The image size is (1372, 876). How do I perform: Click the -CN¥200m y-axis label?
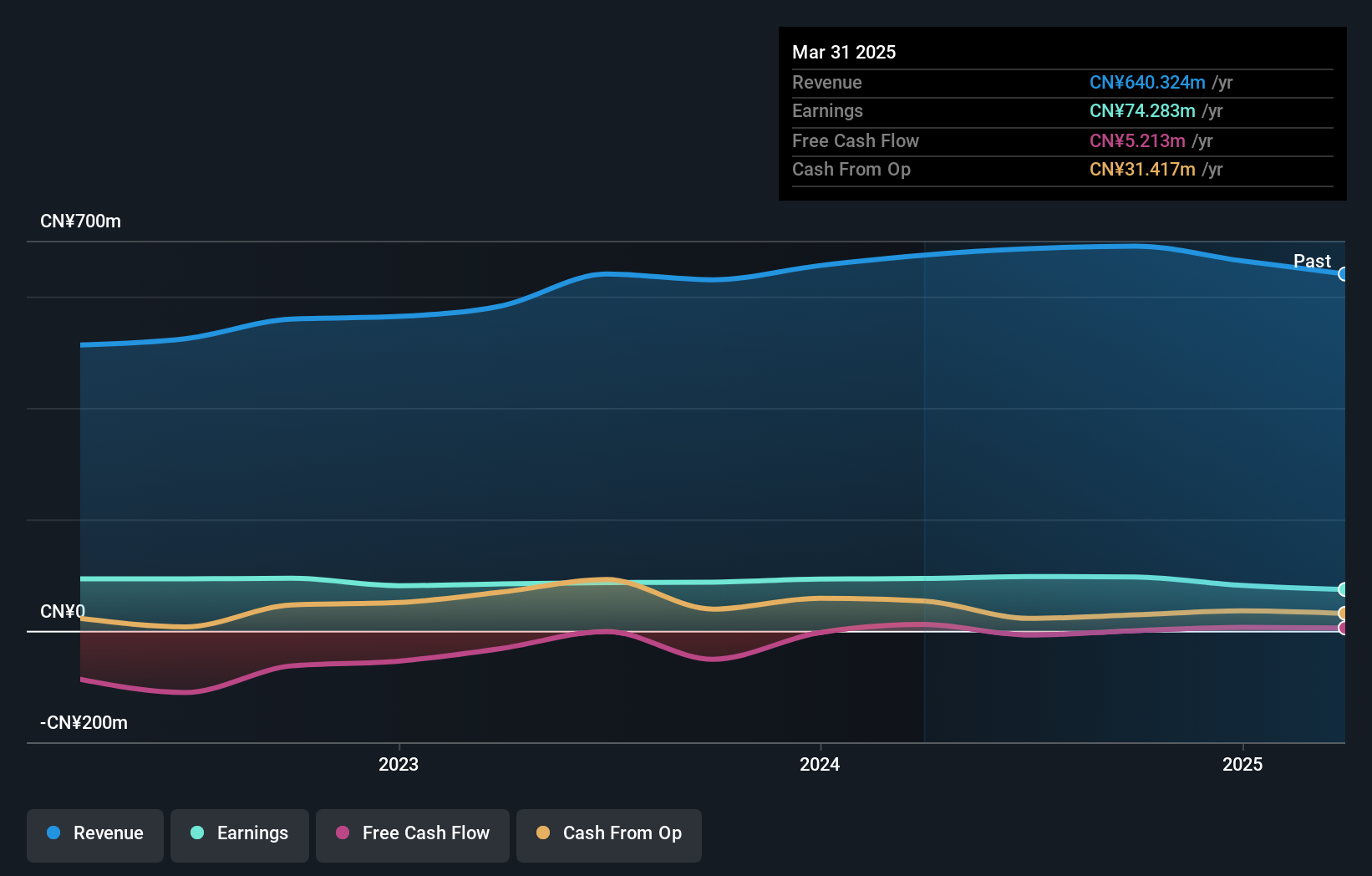point(84,723)
